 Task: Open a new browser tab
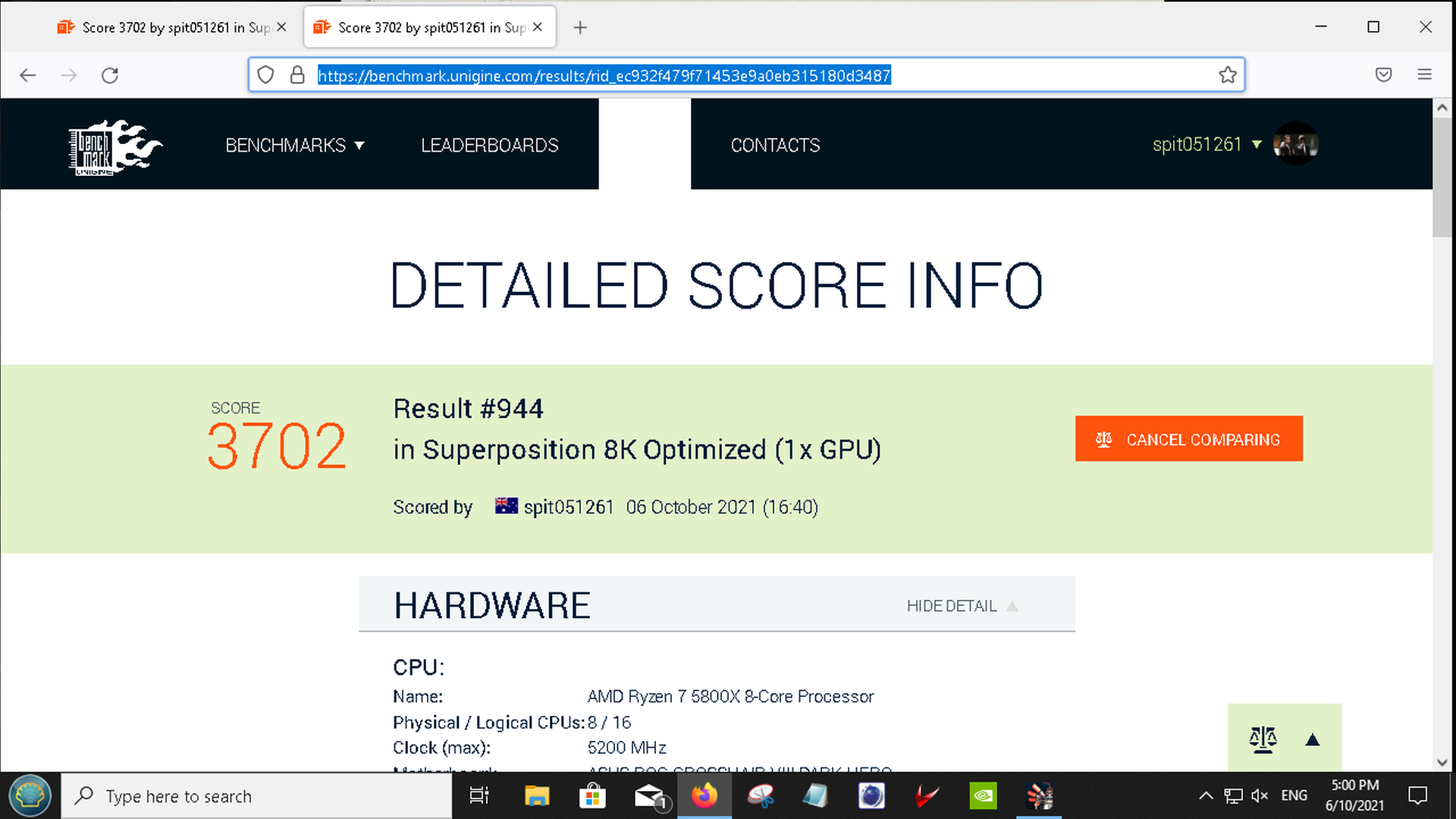click(580, 27)
